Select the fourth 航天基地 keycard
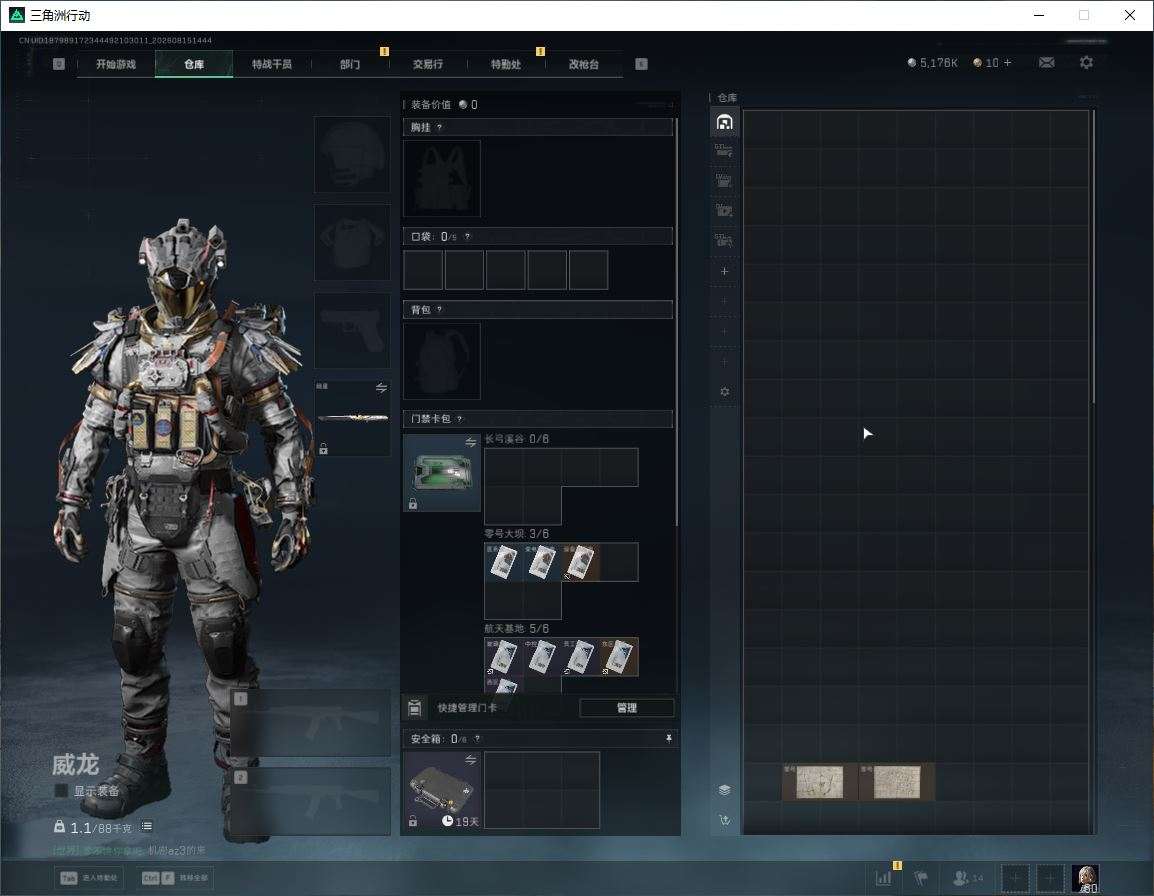Screen dimensions: 1154x896 point(619,657)
